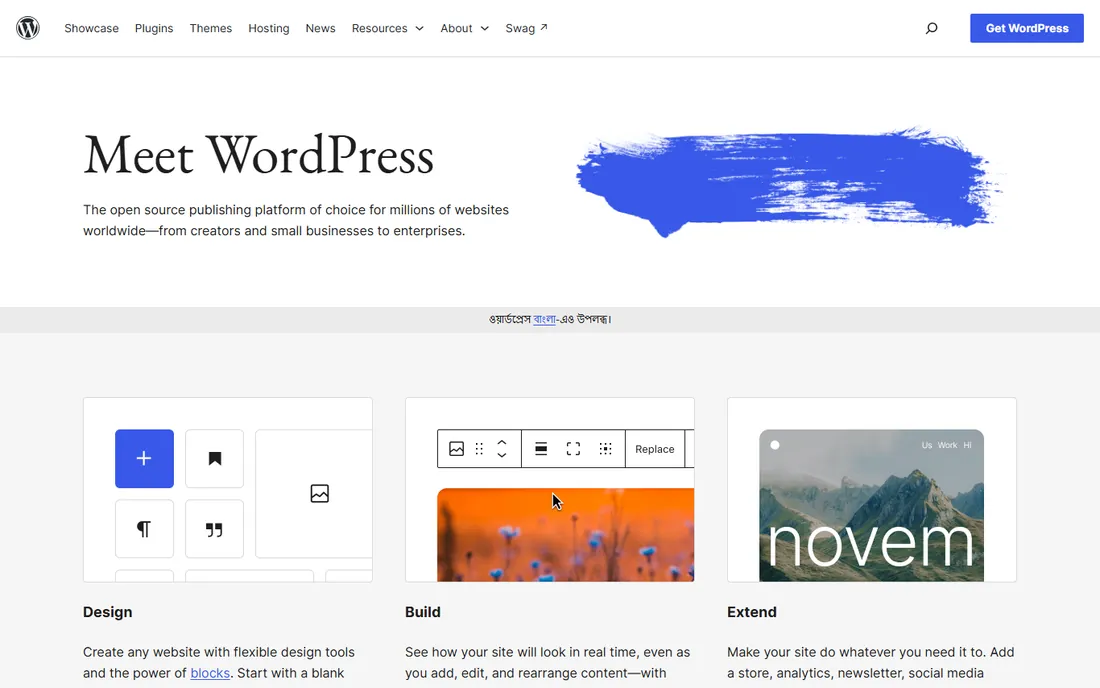The image size is (1100, 688).
Task: Click the image block icon in Build toolbar
Action: [x=456, y=449]
